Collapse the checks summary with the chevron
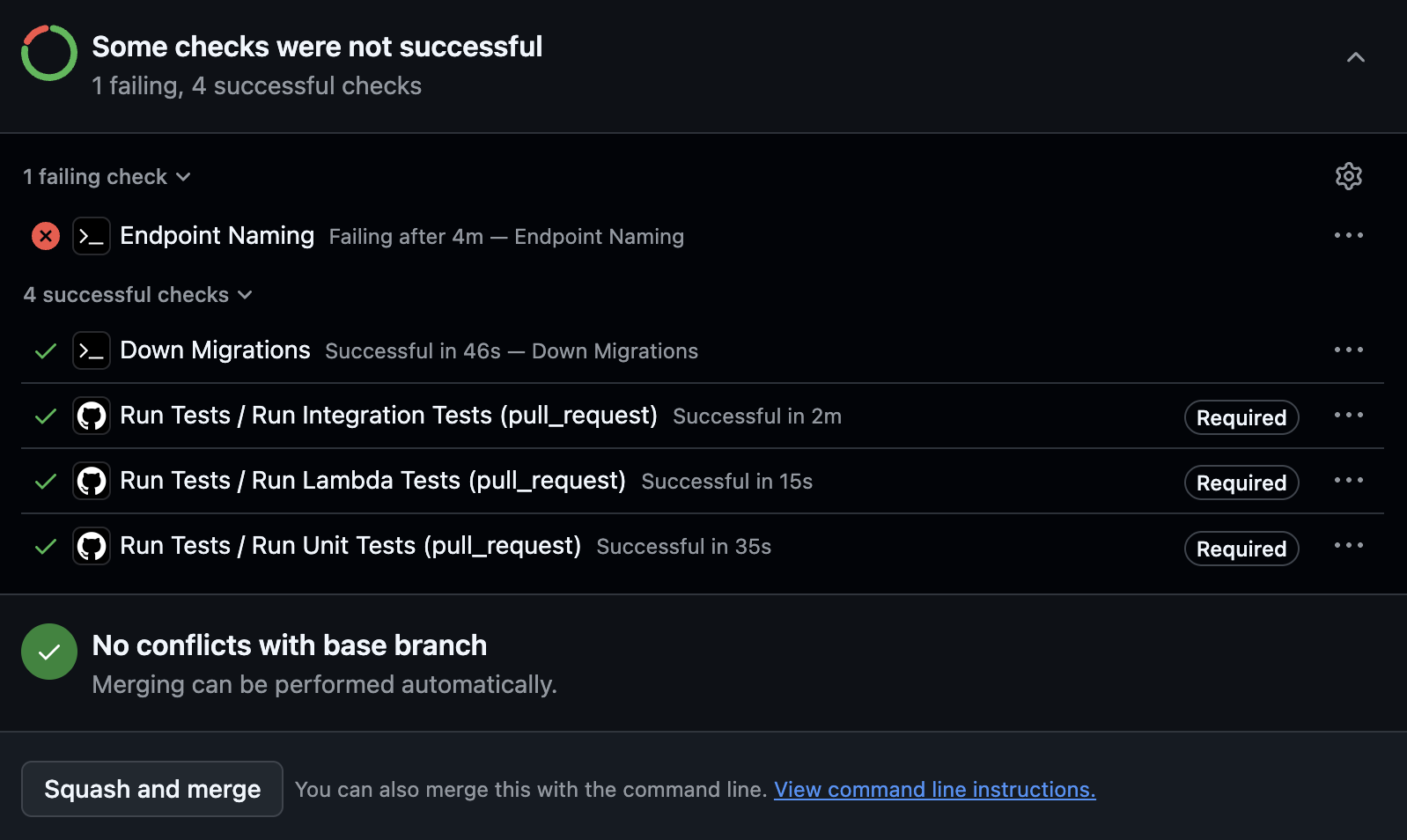 (x=1355, y=57)
